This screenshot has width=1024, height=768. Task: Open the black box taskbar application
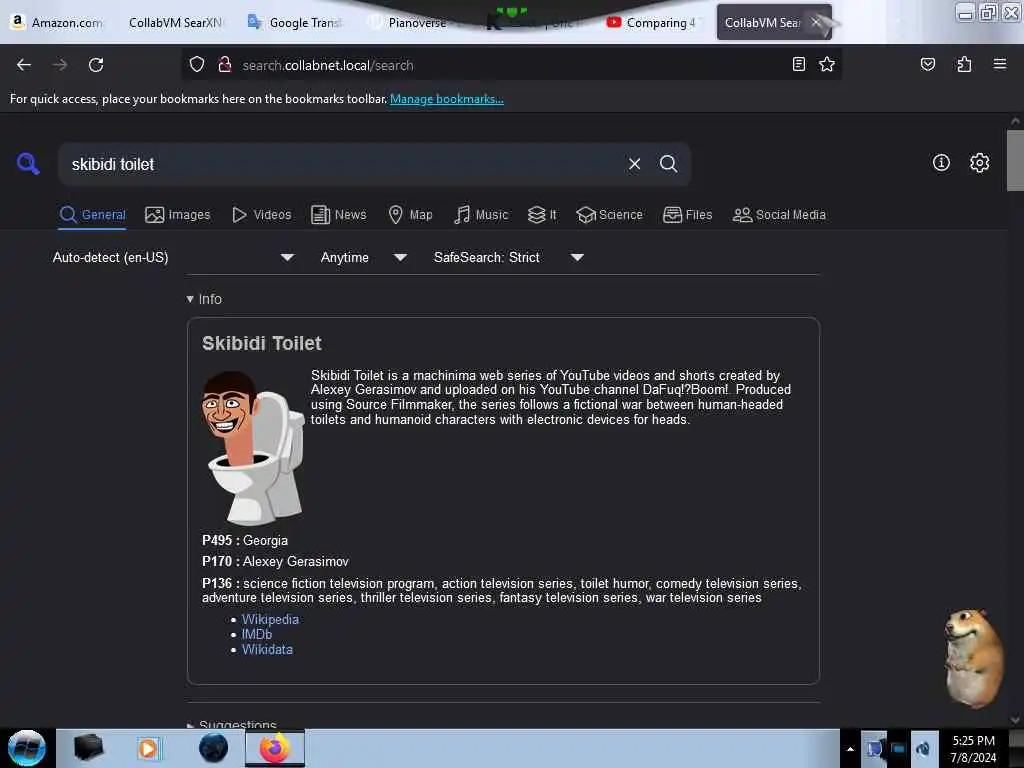[88, 748]
